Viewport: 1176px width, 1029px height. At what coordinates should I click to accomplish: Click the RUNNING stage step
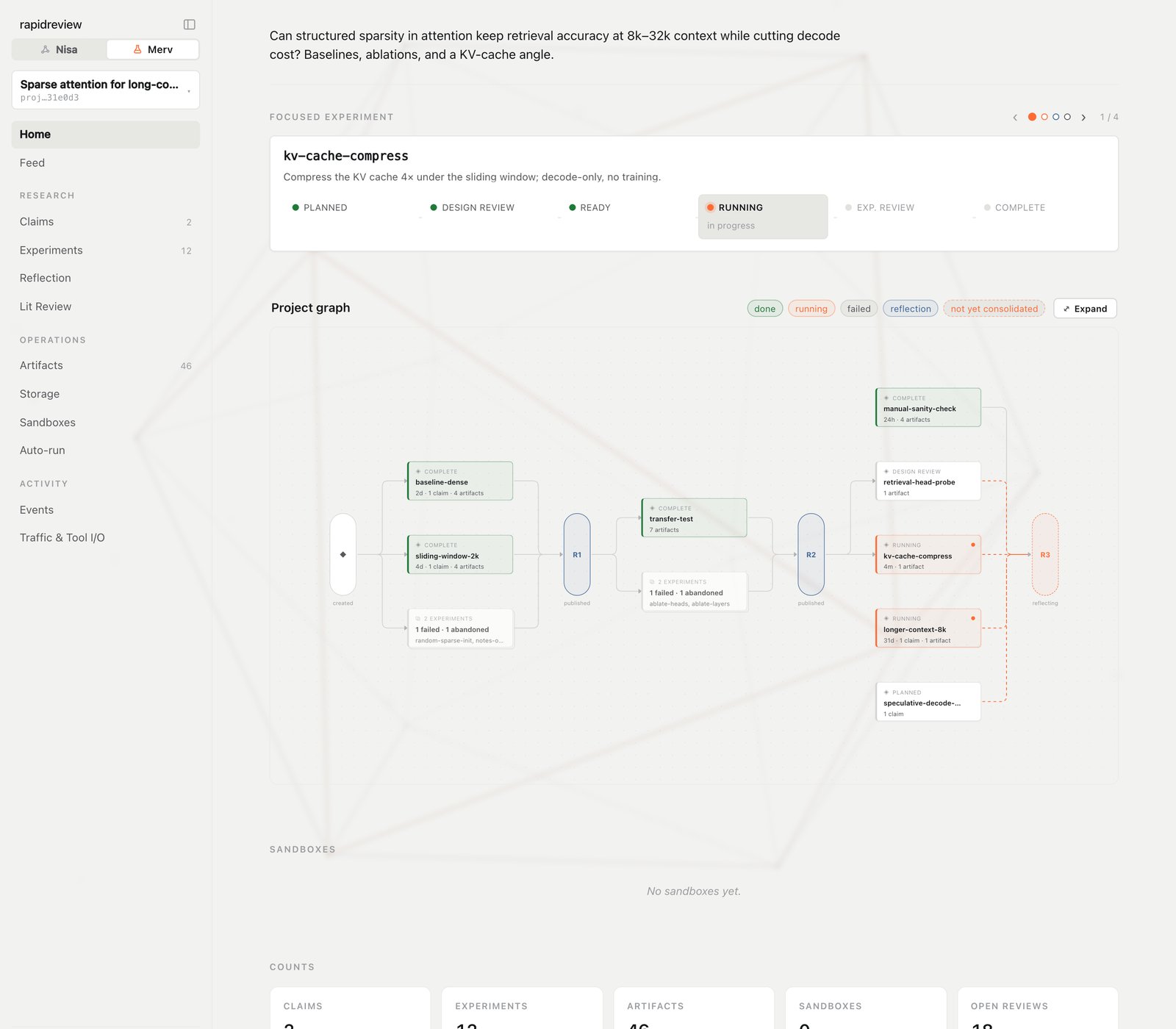(763, 217)
